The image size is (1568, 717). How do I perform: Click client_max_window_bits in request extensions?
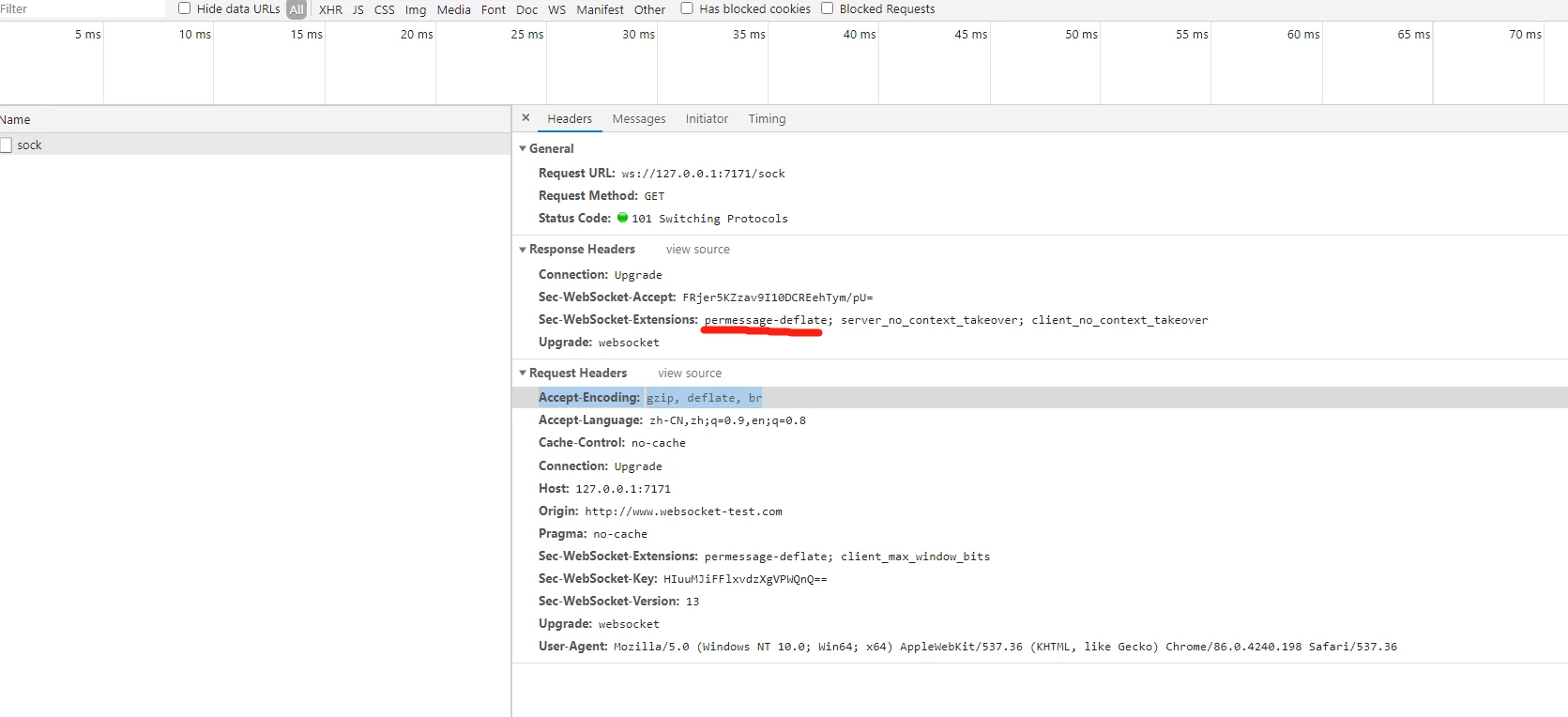click(x=915, y=557)
